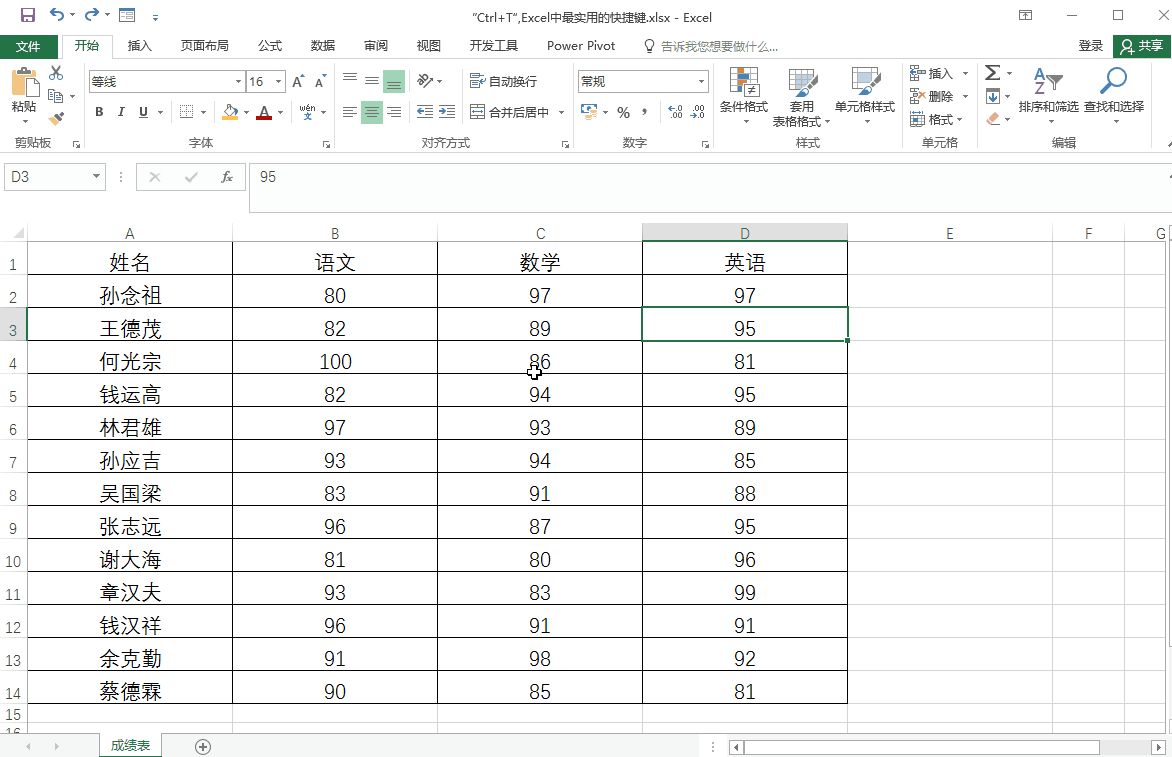Increase font size with the larger A icon
Viewport: 1172px width, 757px height.
[298, 81]
